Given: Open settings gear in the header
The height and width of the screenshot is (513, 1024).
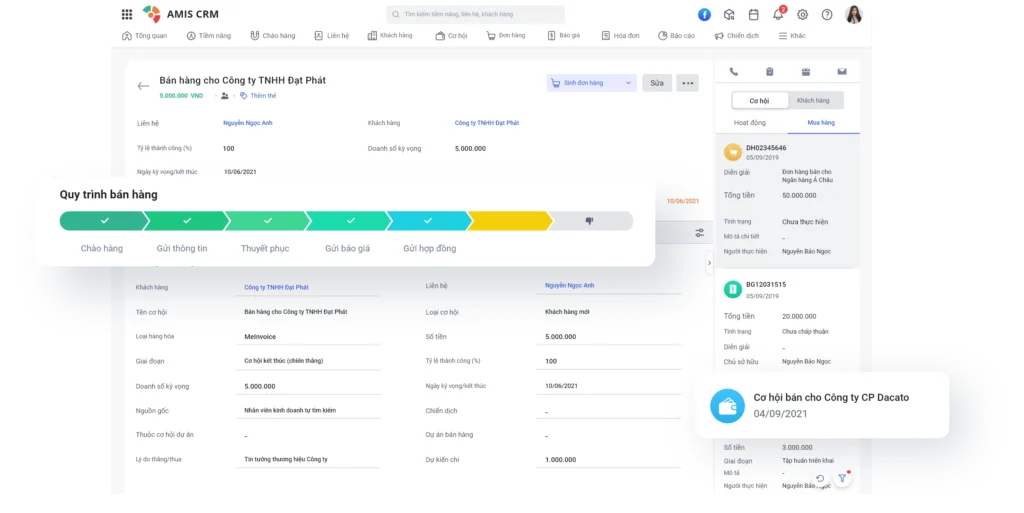Looking at the screenshot, I should (802, 14).
